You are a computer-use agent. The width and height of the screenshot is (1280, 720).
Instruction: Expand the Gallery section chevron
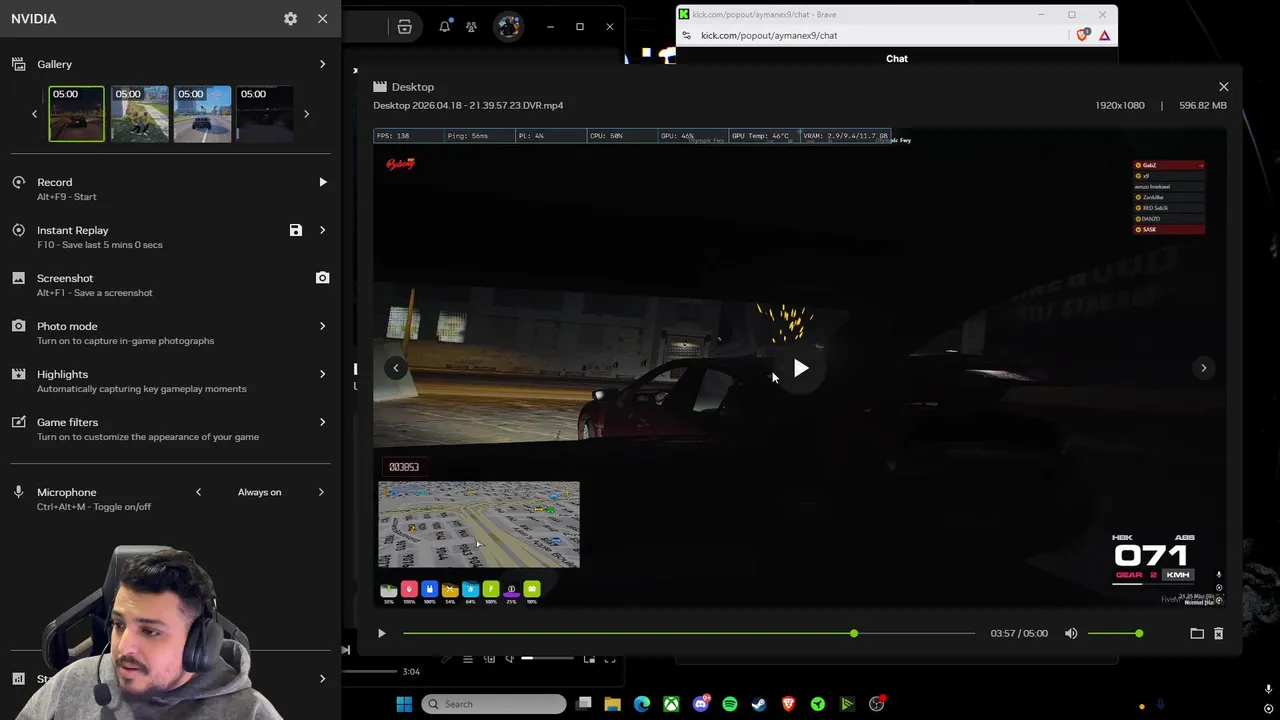[x=322, y=64]
